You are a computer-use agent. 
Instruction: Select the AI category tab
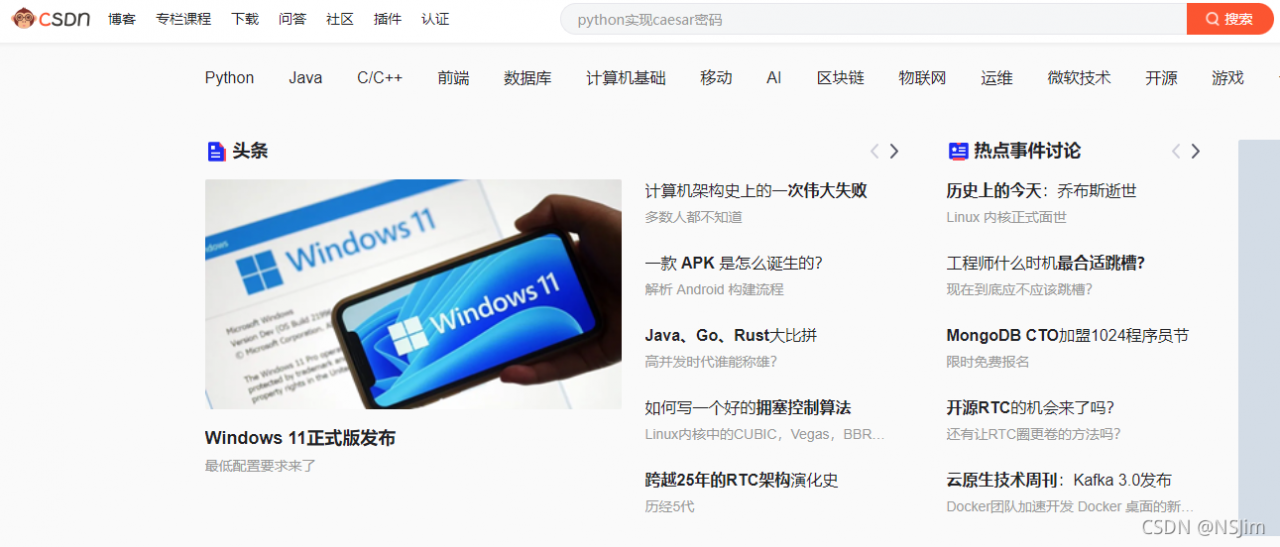(774, 78)
